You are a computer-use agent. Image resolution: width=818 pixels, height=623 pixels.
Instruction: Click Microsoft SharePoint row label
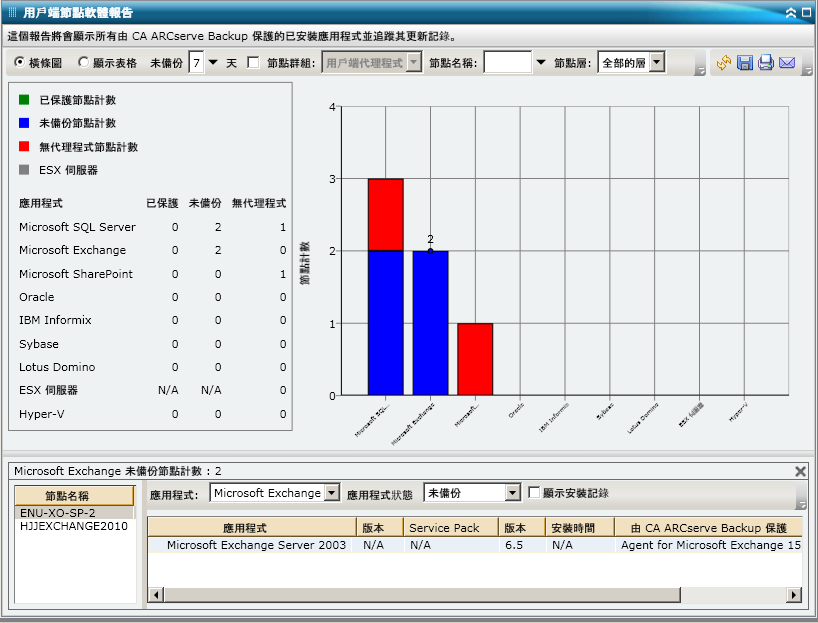pyautogui.click(x=76, y=274)
